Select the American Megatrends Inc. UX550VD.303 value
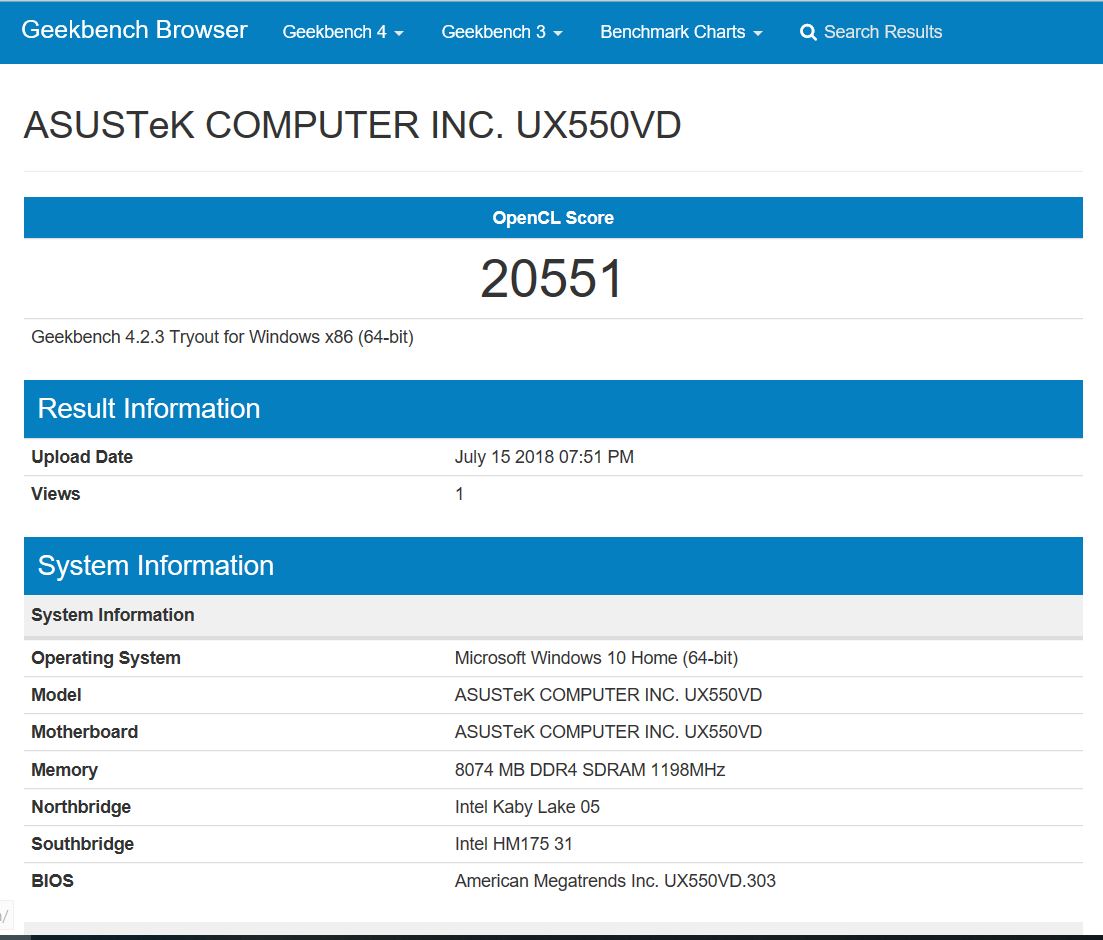1103x940 pixels. pos(615,881)
